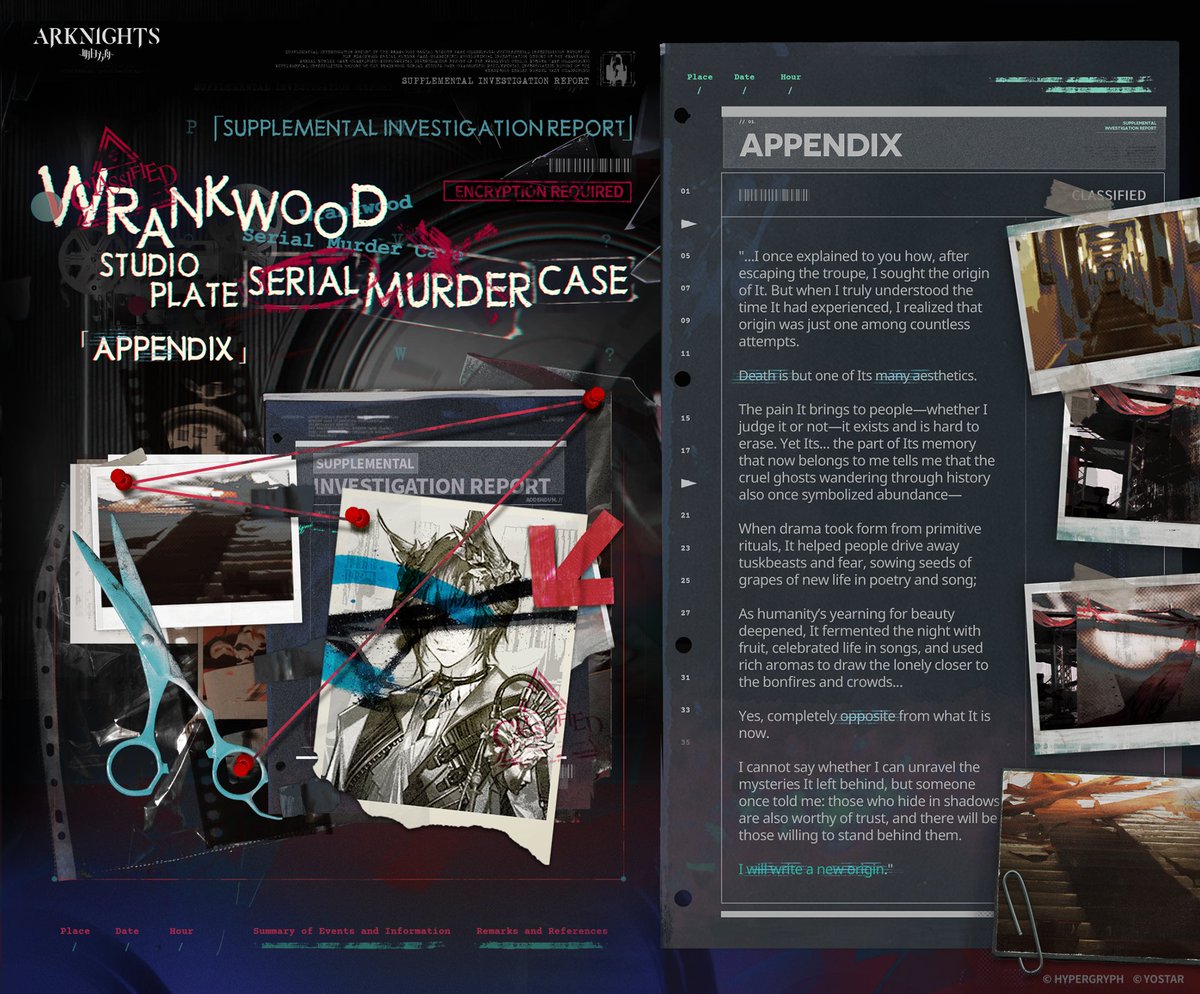Click the WRANKWOOD title text
Viewport: 1200px width, 994px height.
point(215,208)
